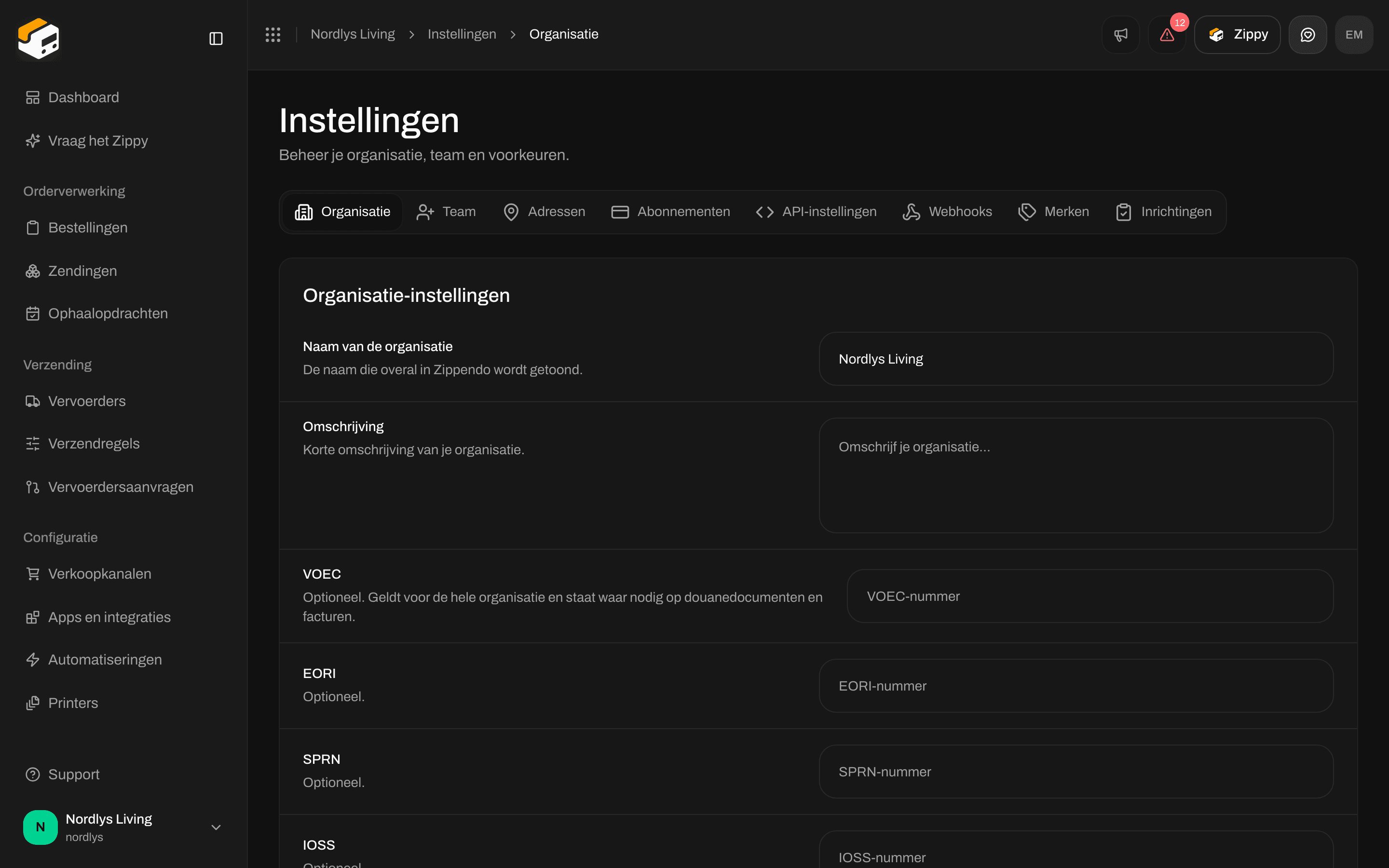Open Vraag het Zippy link
Viewport: 1389px width, 868px height.
click(123, 141)
